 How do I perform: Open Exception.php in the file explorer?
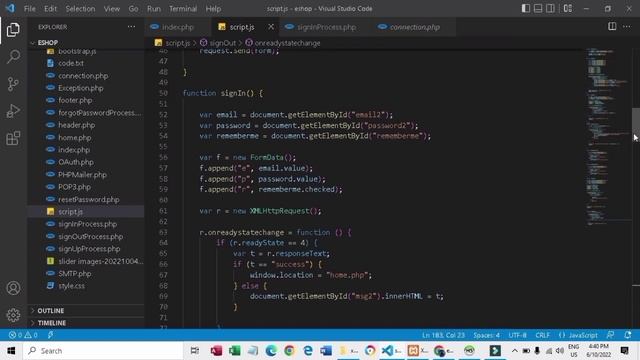80,88
